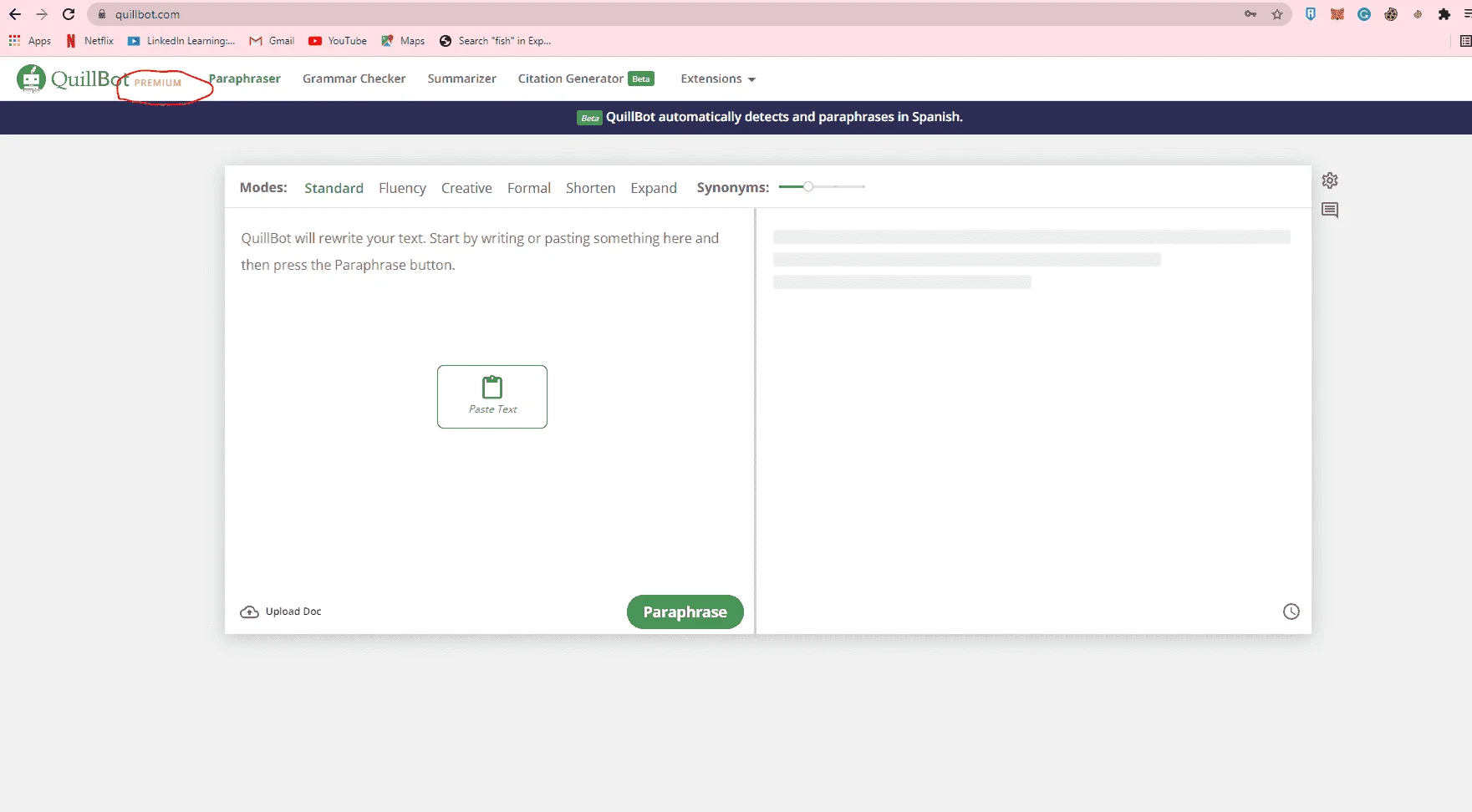Screen dimensions: 1472x812
Task: Click the browser forward arrow
Action: point(42,14)
